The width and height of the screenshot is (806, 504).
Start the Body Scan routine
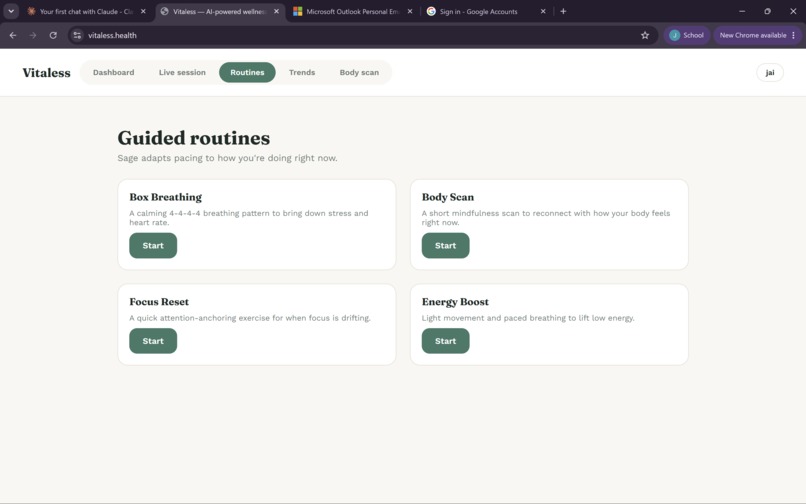pos(445,245)
